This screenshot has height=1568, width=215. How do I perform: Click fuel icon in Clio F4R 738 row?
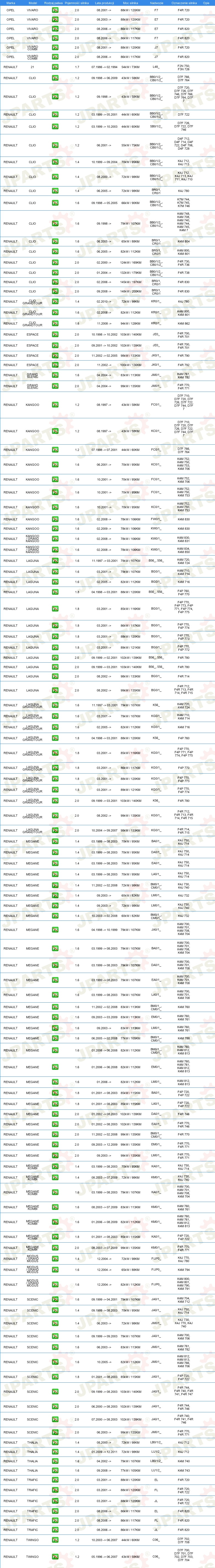tap(55, 273)
